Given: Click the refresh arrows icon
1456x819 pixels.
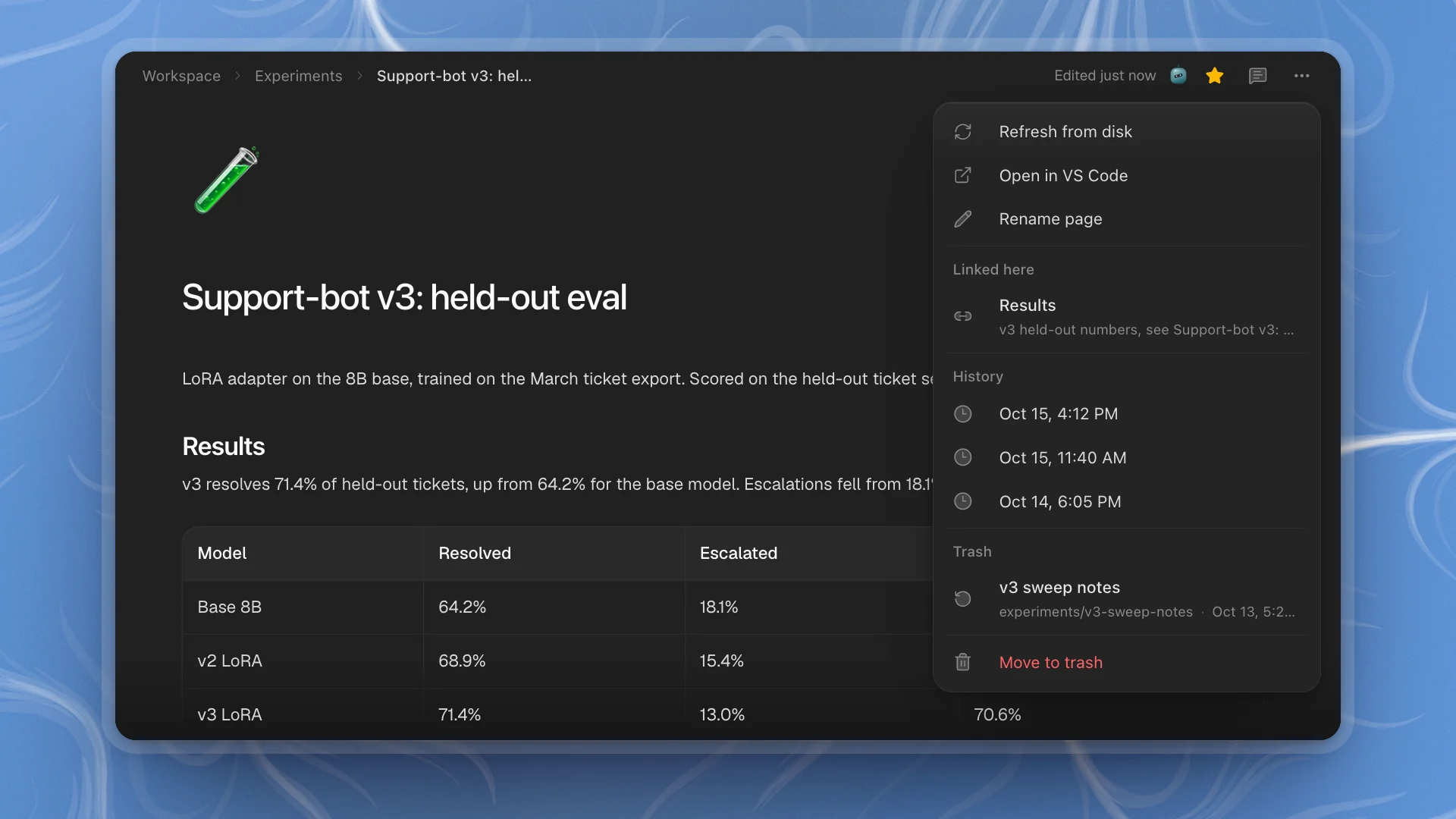Looking at the screenshot, I should pos(963,132).
